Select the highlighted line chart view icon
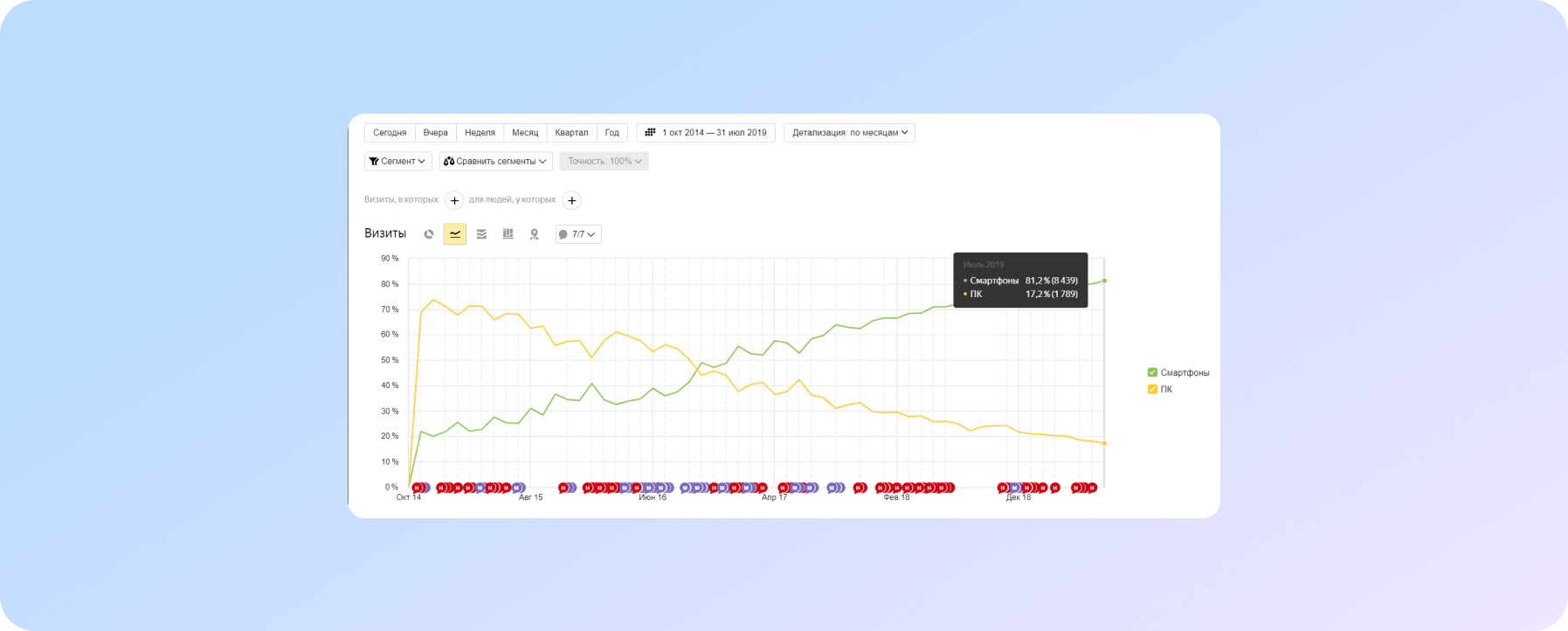Viewport: 1568px width, 631px height. (455, 234)
